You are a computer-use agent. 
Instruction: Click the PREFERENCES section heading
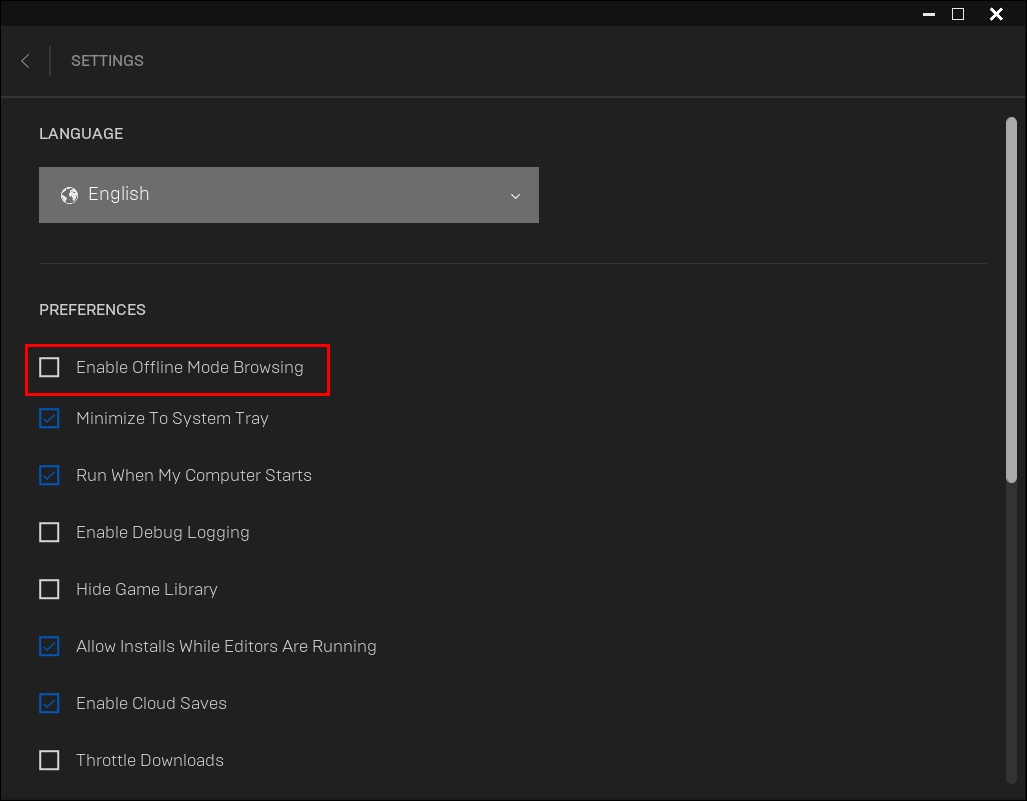[x=92, y=310]
